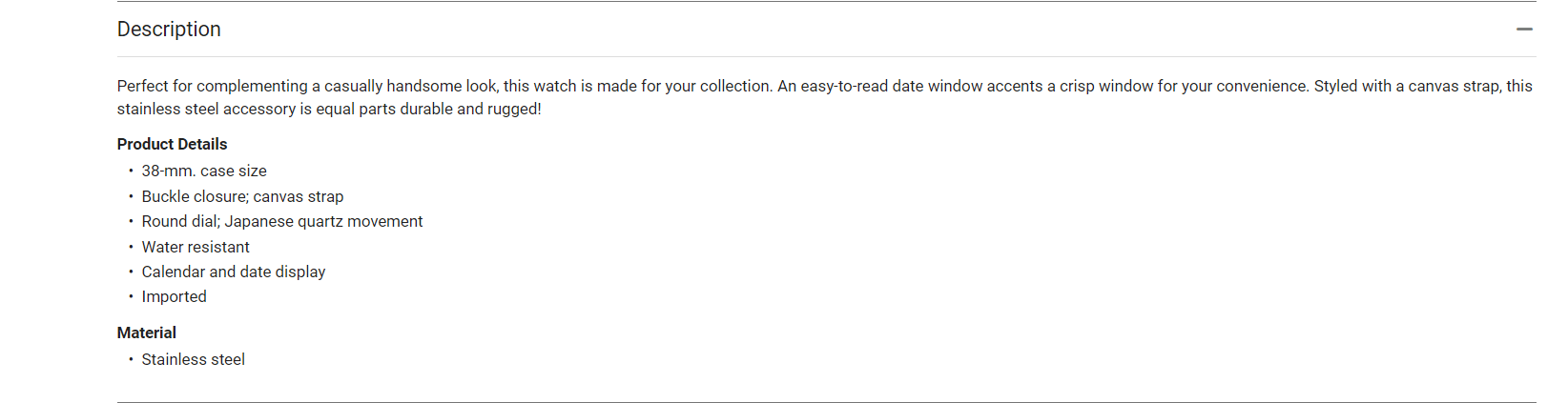This screenshot has width=1568, height=403.
Task: Select the 'Water resistant' bullet item
Action: tap(196, 247)
